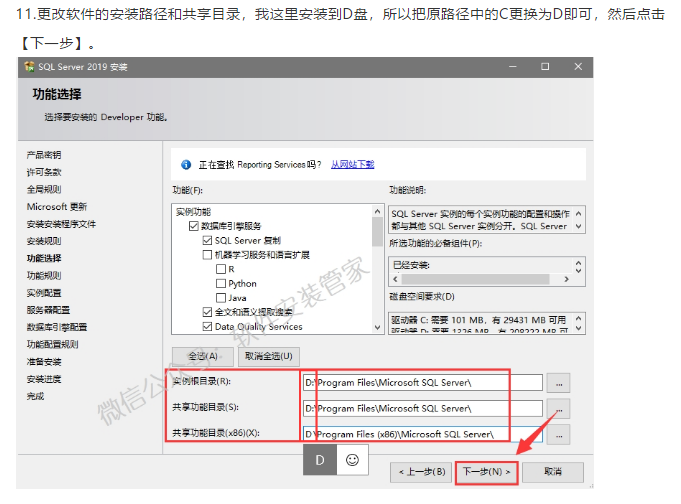Click the SQL Server 2019 installer title icon
This screenshot has width=681, height=504.
pos(30,66)
